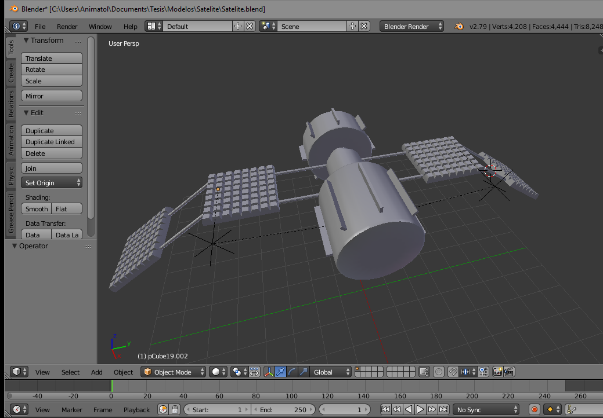Image resolution: width=603 pixels, height=418 pixels.
Task: Play the animation forward
Action: [420, 410]
